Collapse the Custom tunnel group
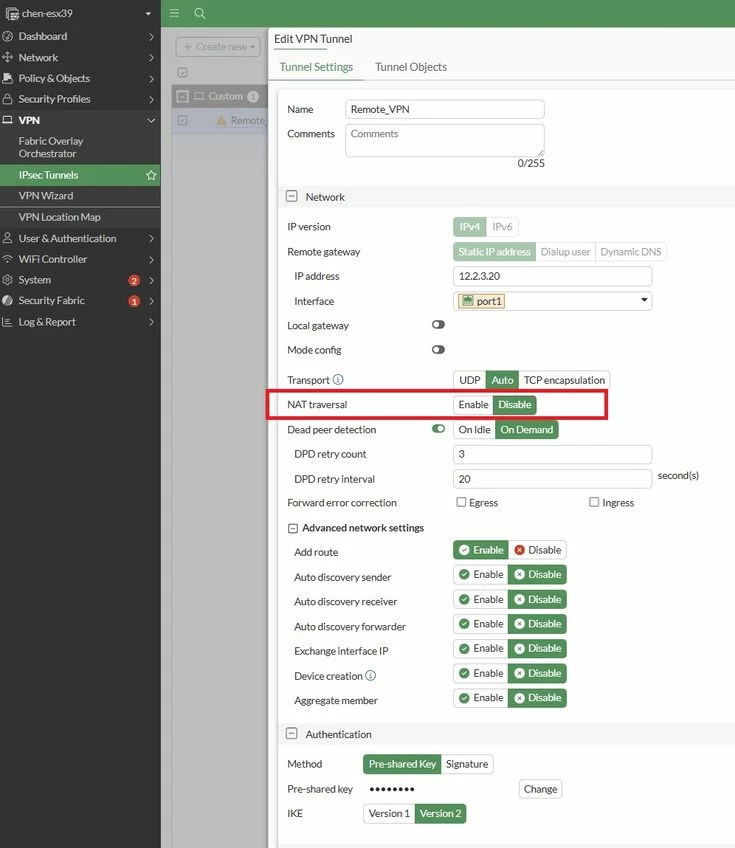The image size is (735, 848). pos(183,96)
